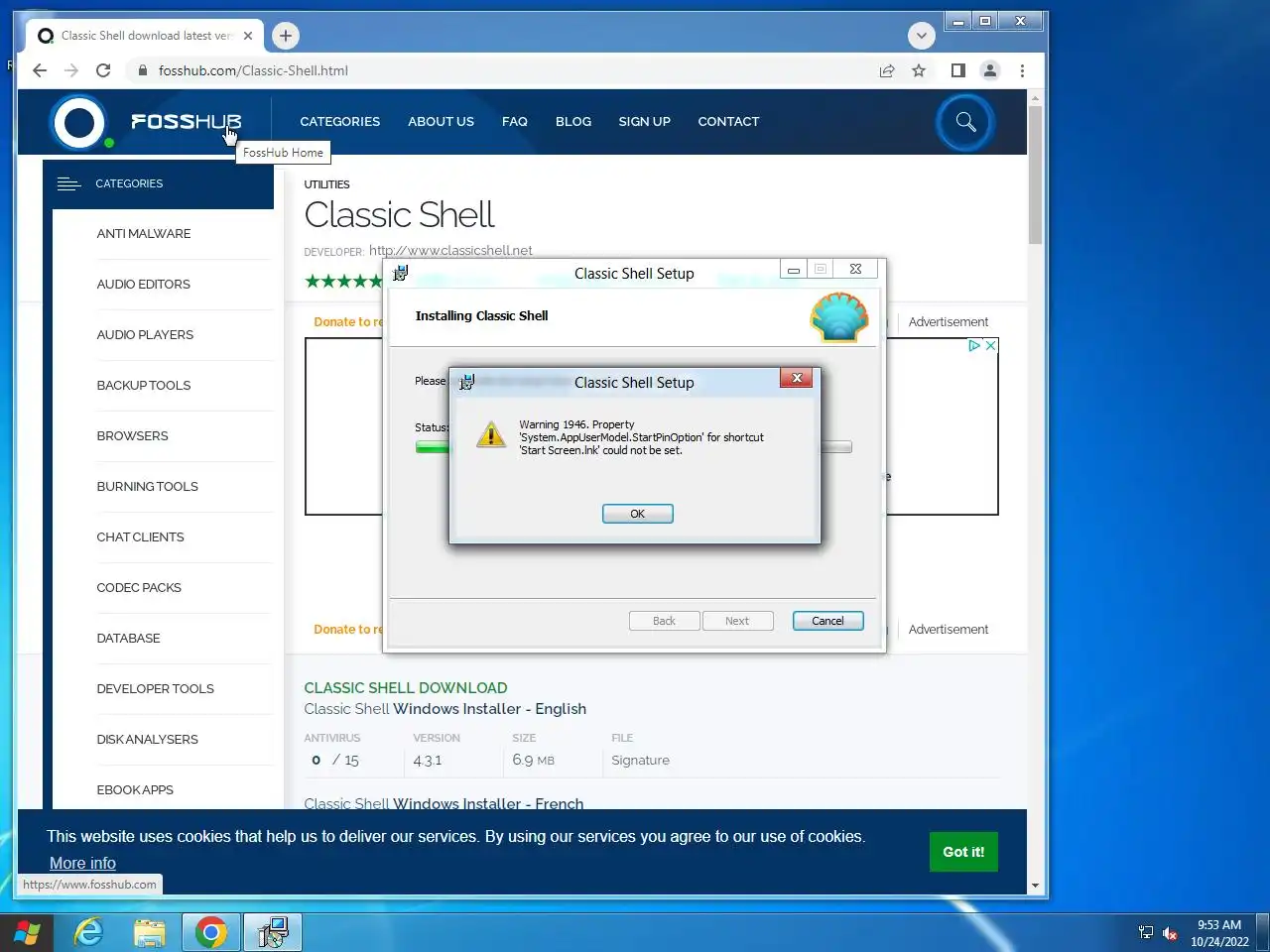Click the scrollbar down arrow
The image size is (1270, 952).
point(1035,886)
